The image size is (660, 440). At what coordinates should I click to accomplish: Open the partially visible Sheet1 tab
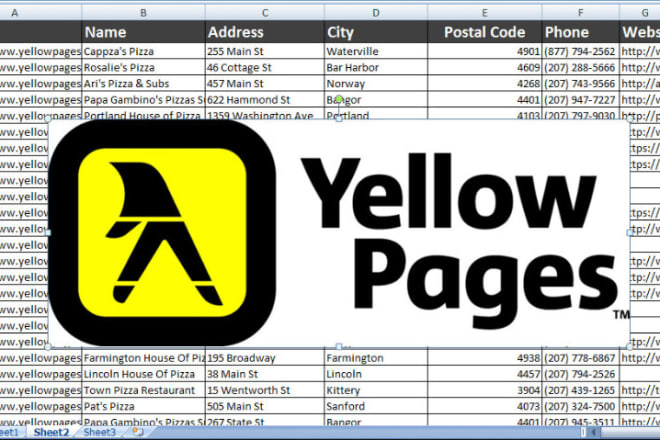tap(10, 432)
